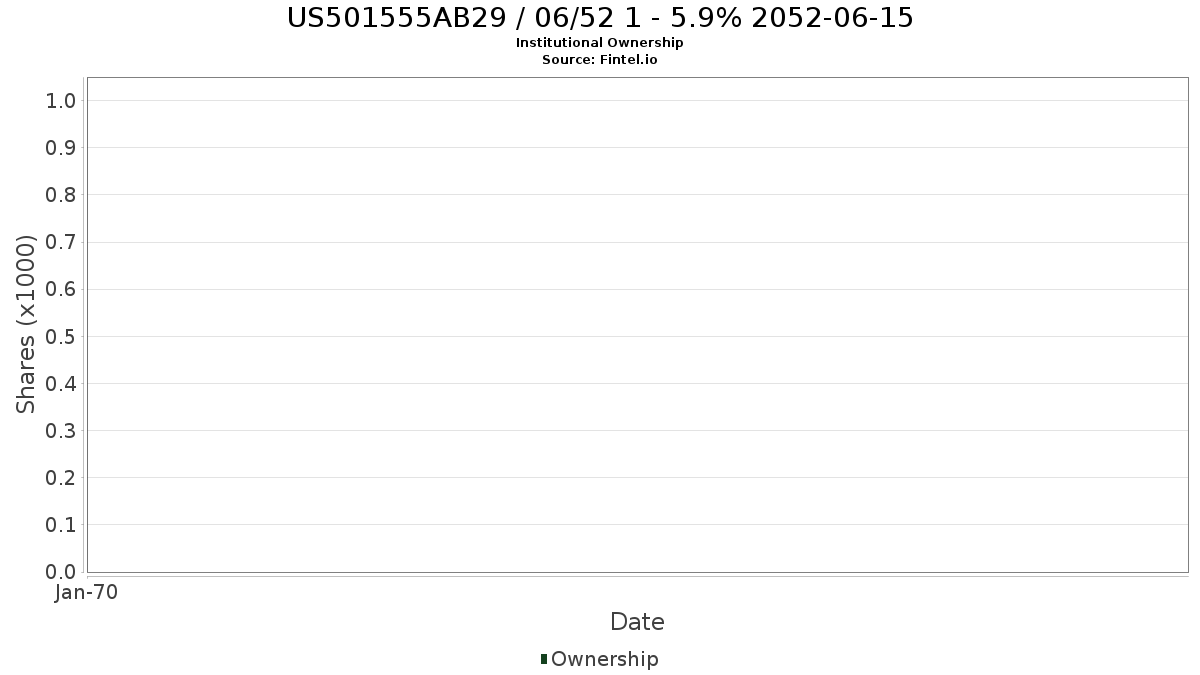Screen dimensions: 1200x675
Task: Click the 0.9 y-axis tick label
Action: (x=61, y=148)
